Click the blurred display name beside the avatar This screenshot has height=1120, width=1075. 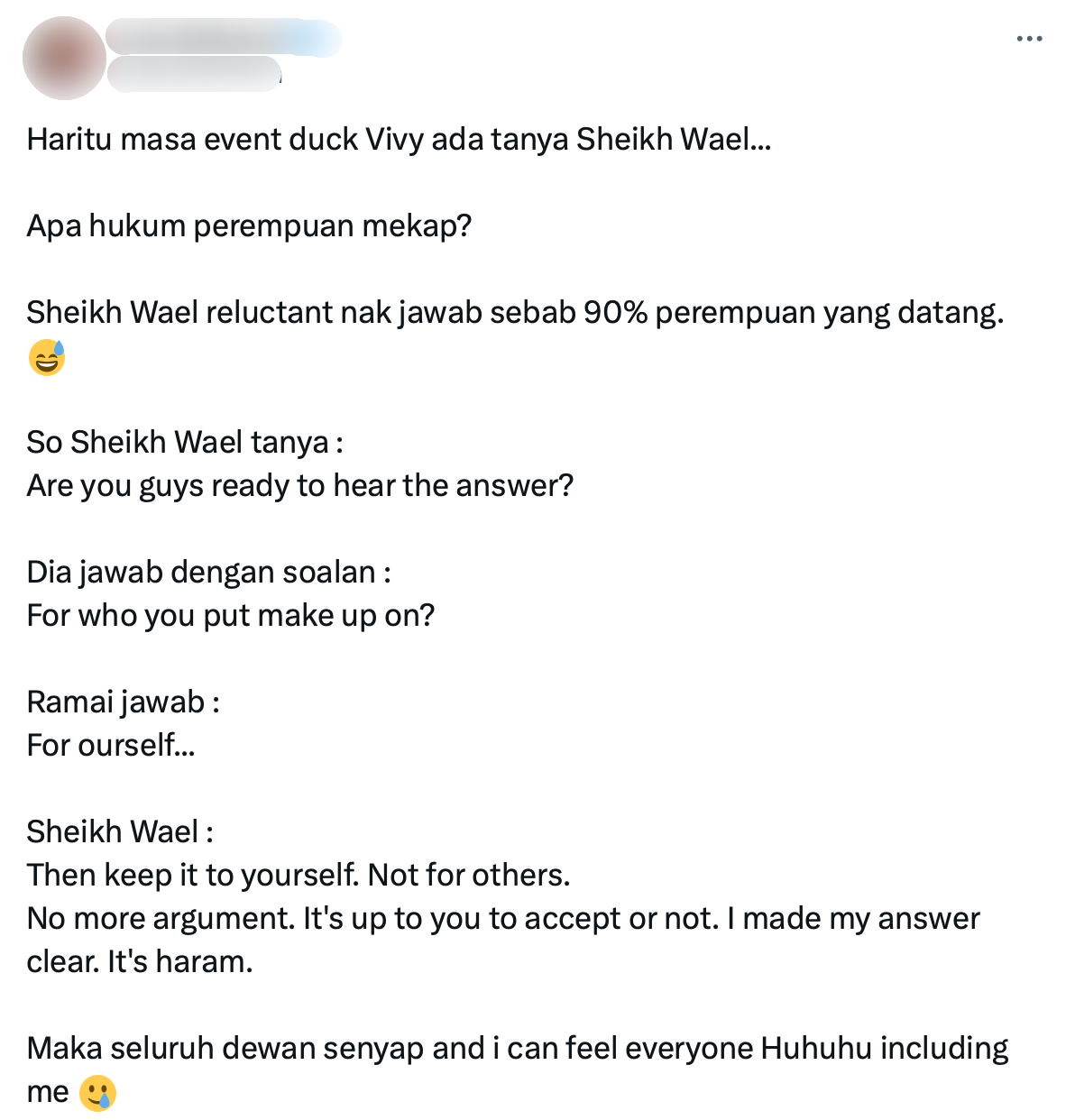(224, 38)
